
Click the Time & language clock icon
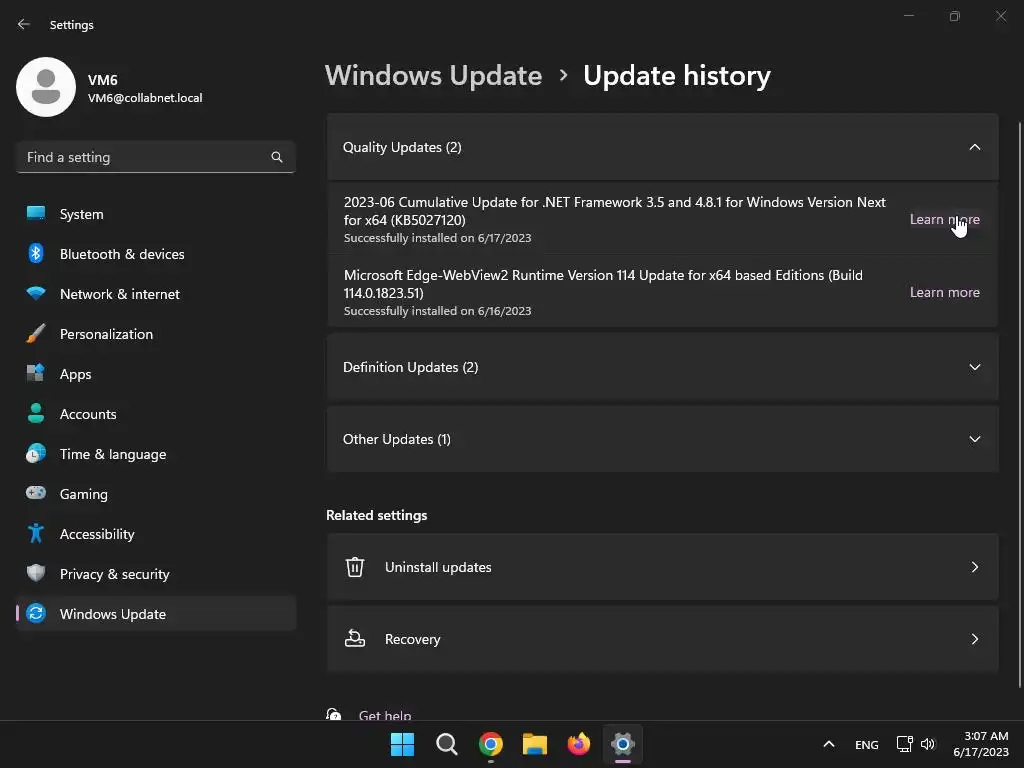pyautogui.click(x=36, y=453)
